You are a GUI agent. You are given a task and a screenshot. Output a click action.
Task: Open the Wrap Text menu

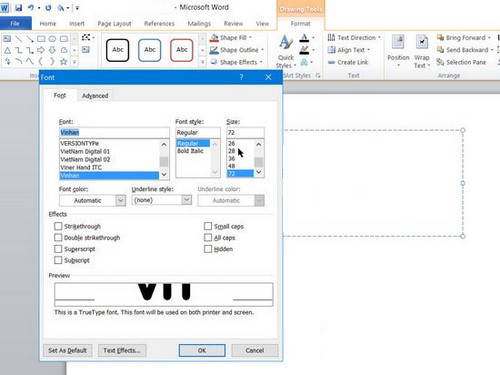(x=422, y=51)
